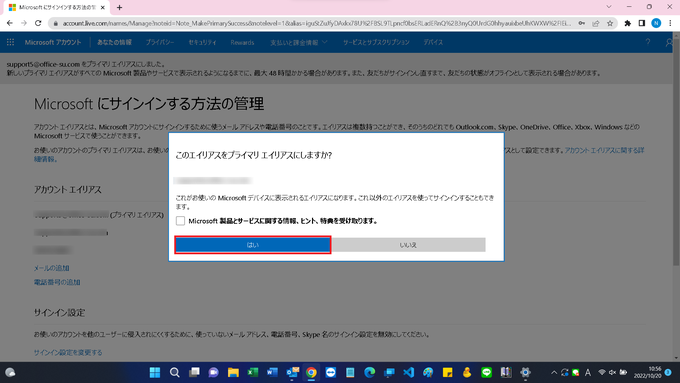Open the あなたの情報 tab

pyautogui.click(x=114, y=42)
